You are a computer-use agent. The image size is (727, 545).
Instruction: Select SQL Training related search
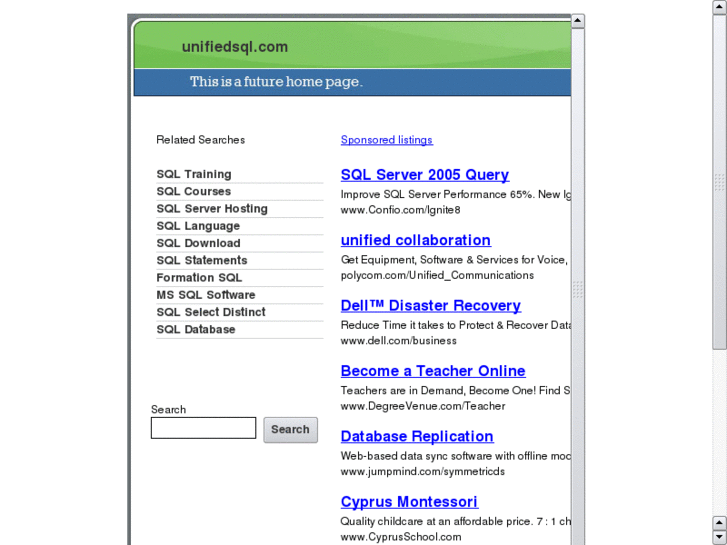point(194,174)
